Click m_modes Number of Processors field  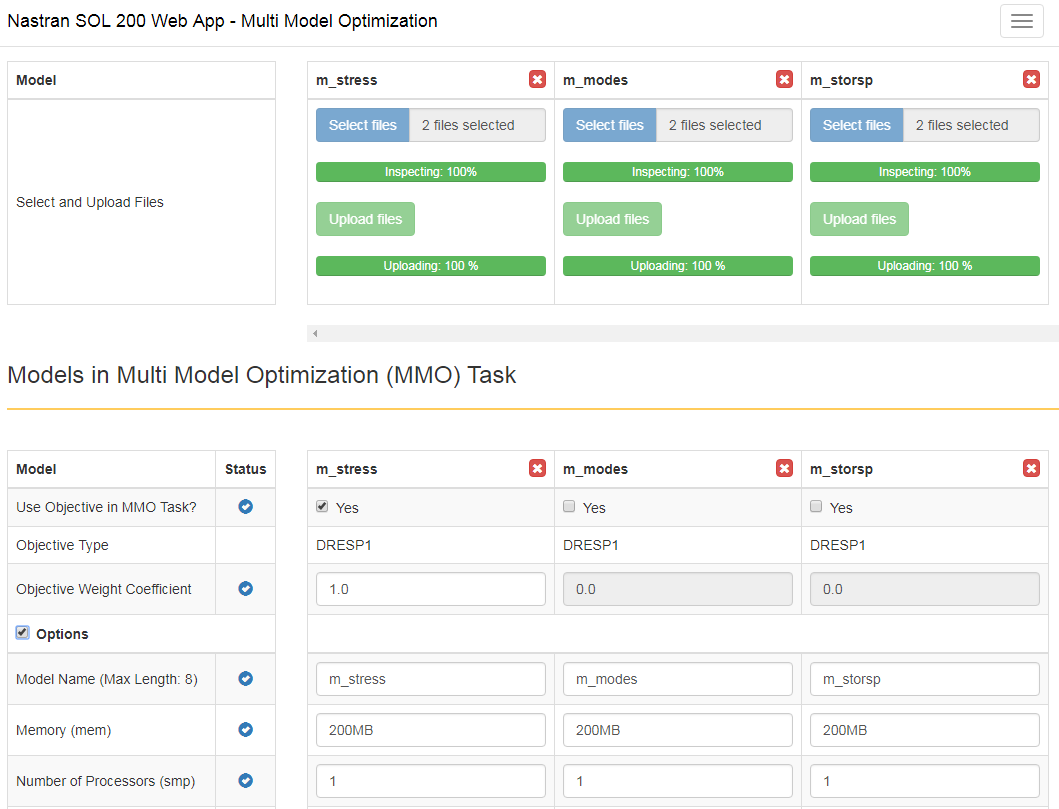pyautogui.click(x=678, y=781)
